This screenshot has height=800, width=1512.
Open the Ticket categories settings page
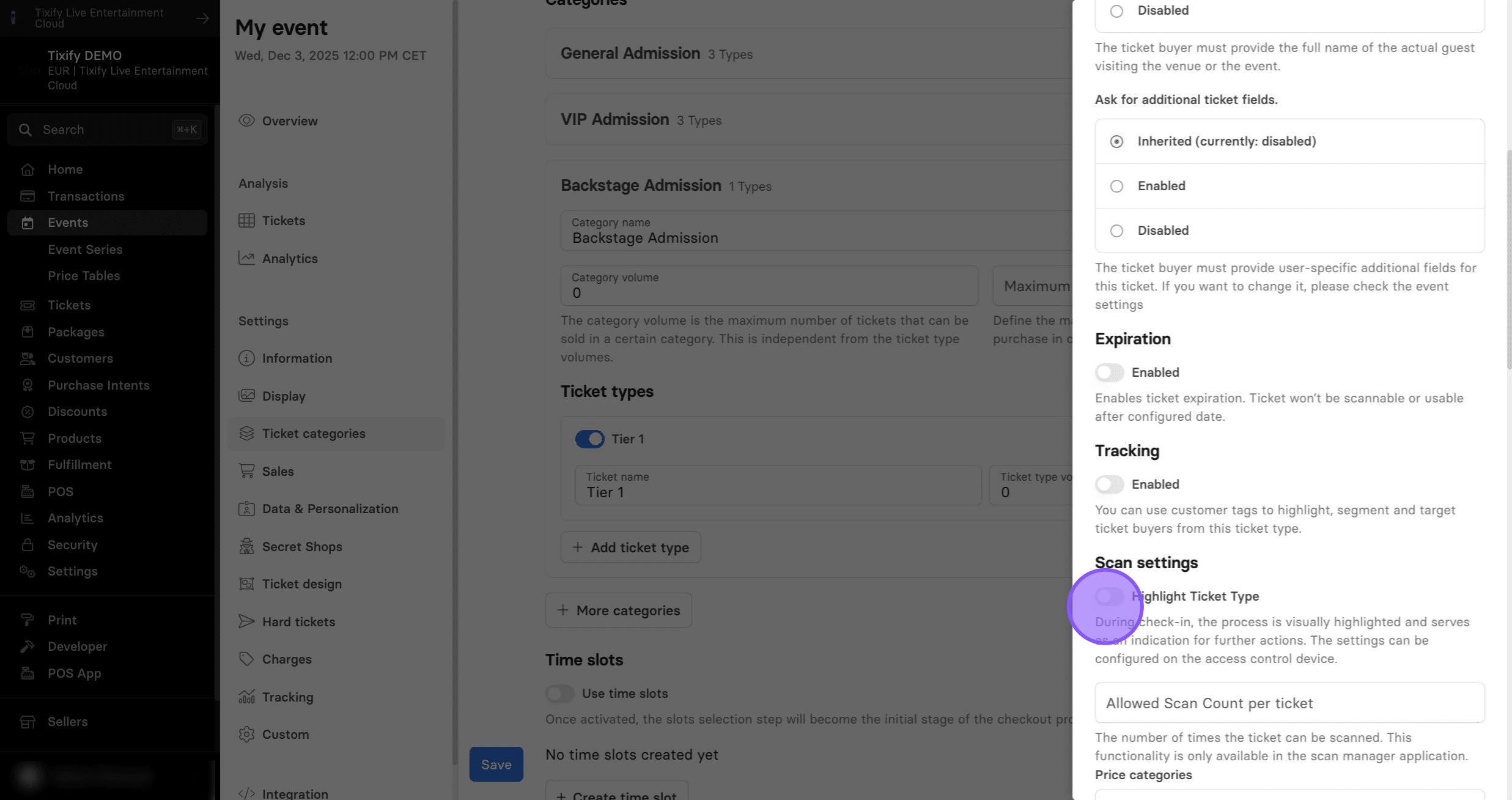coord(336,434)
